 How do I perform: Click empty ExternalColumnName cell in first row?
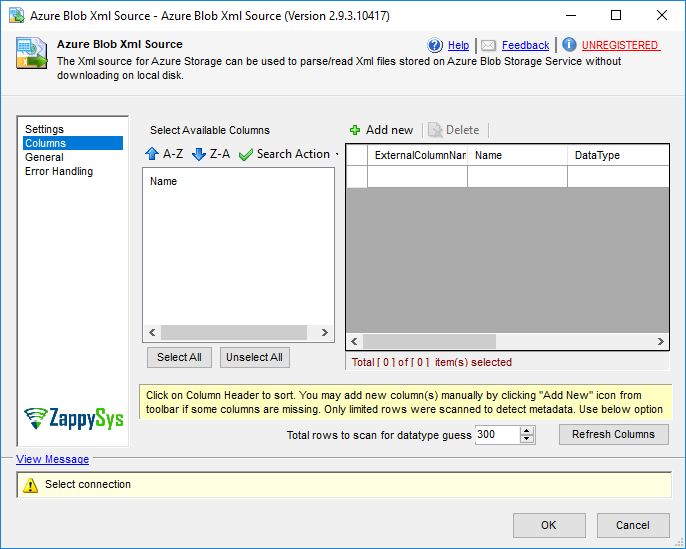click(x=417, y=176)
